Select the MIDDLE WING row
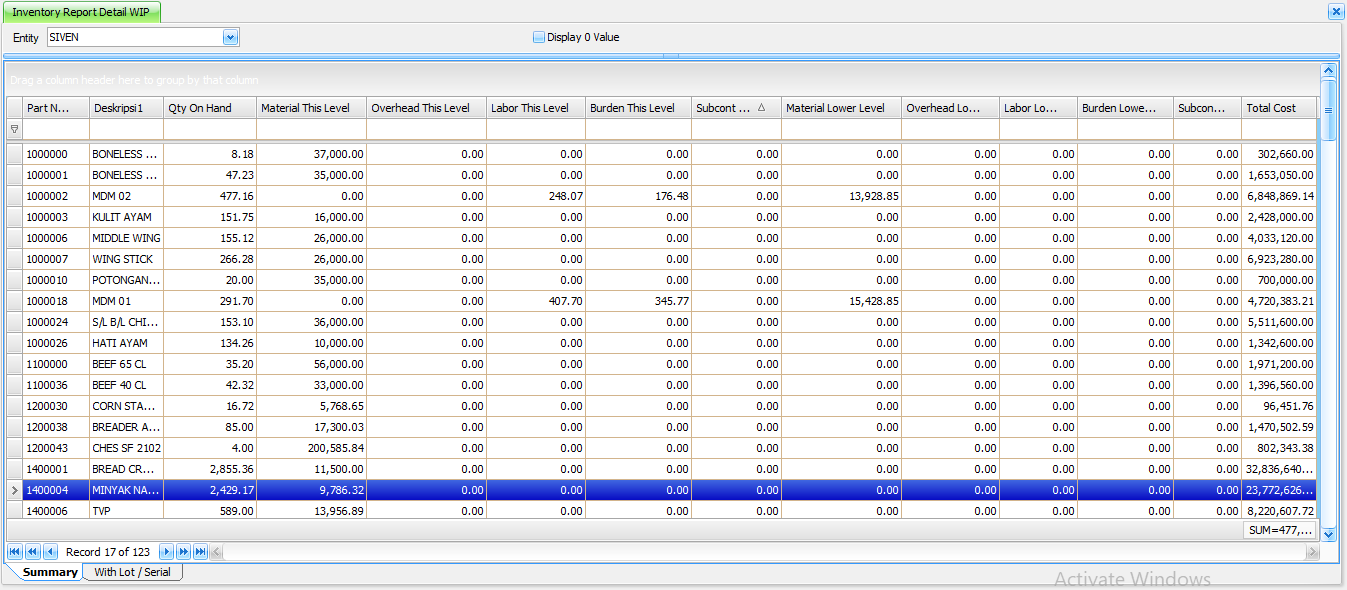The height and width of the screenshot is (590, 1347). point(662,238)
